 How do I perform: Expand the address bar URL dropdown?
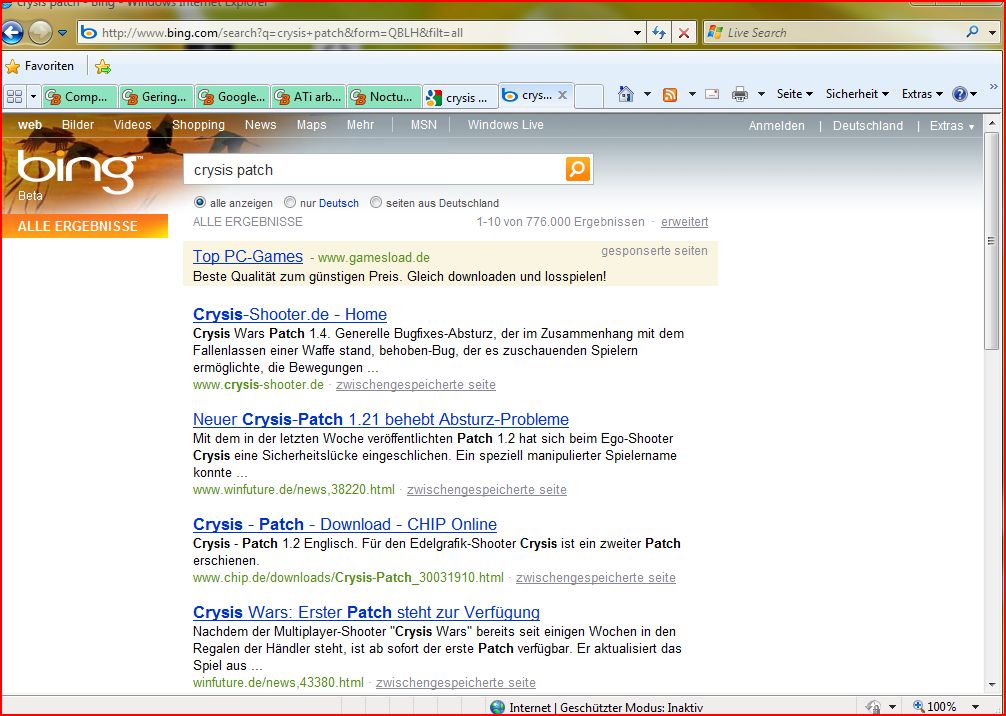pyautogui.click(x=637, y=33)
